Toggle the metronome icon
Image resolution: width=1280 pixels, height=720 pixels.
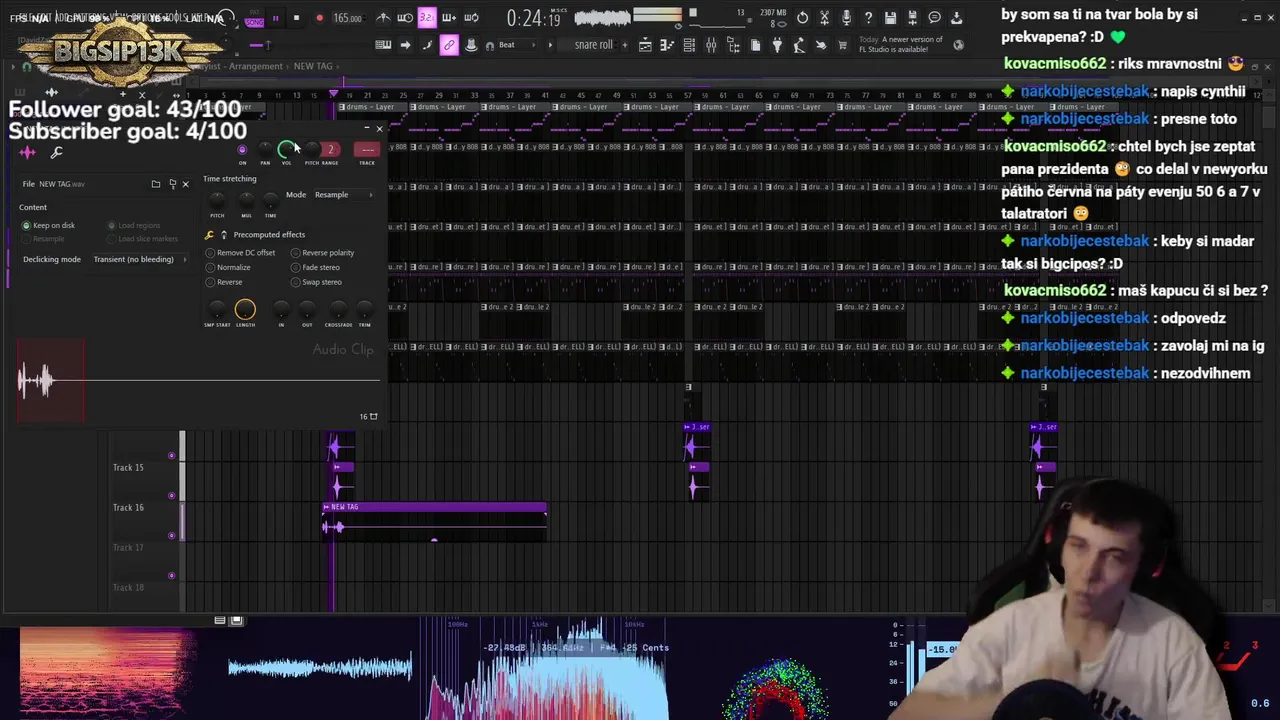pos(383,18)
